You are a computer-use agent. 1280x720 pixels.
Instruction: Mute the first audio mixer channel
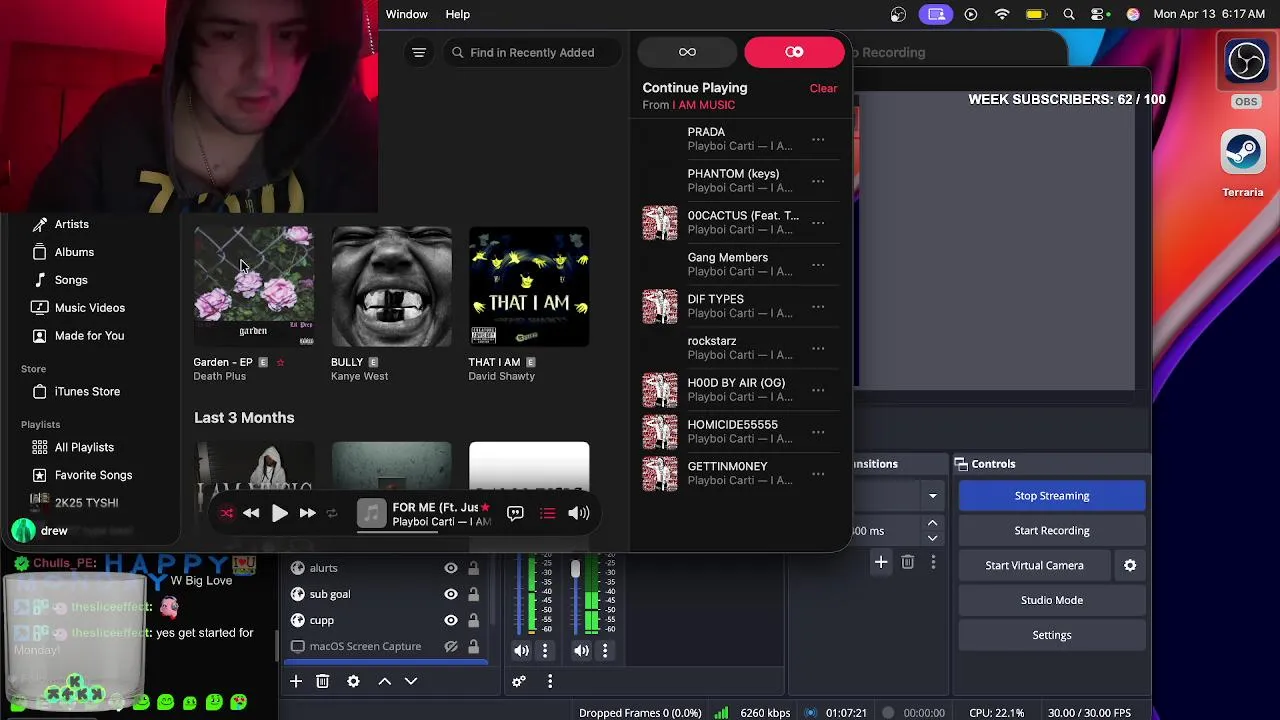(522, 650)
